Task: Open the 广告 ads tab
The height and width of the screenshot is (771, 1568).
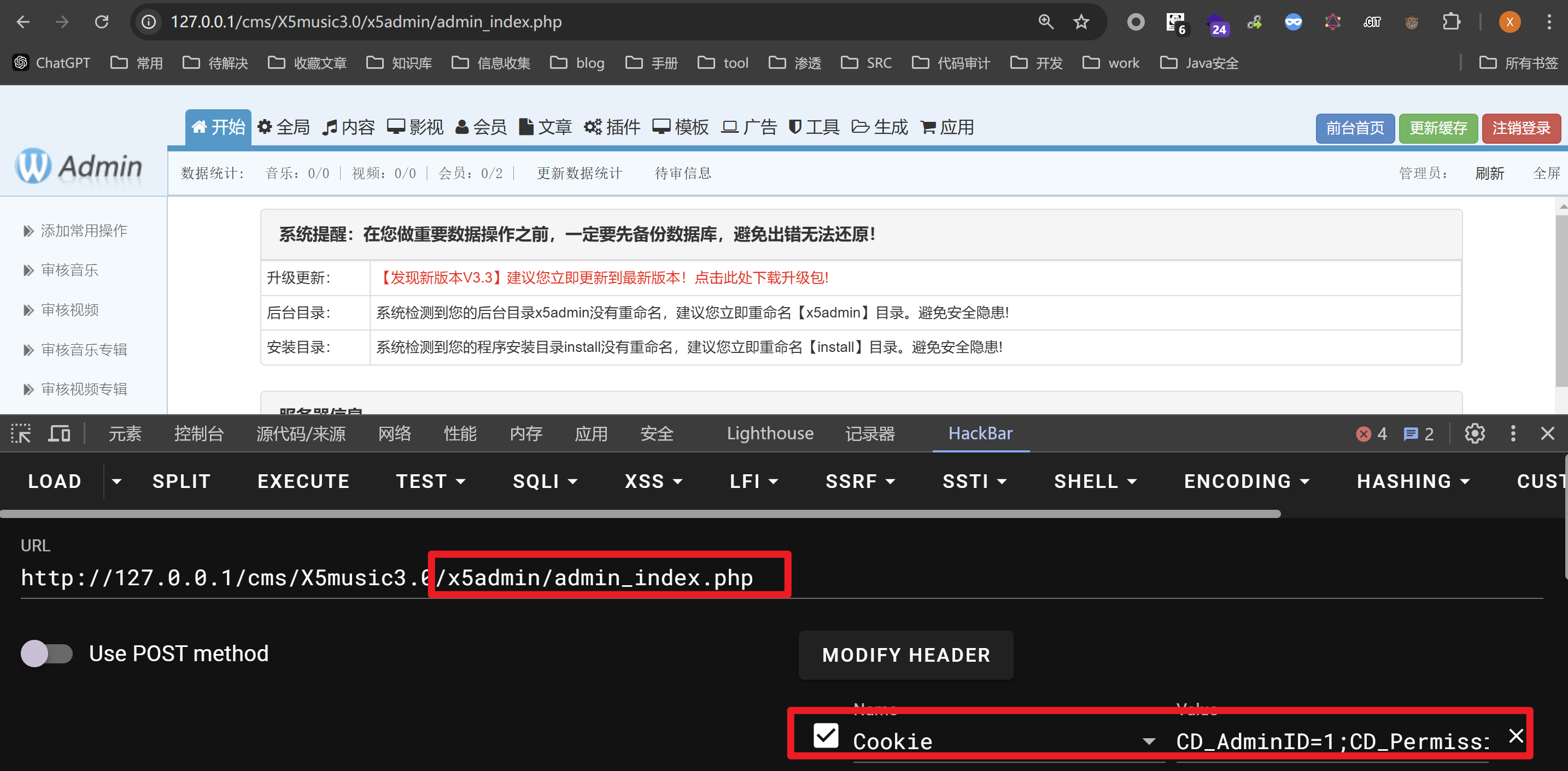Action: tap(750, 127)
